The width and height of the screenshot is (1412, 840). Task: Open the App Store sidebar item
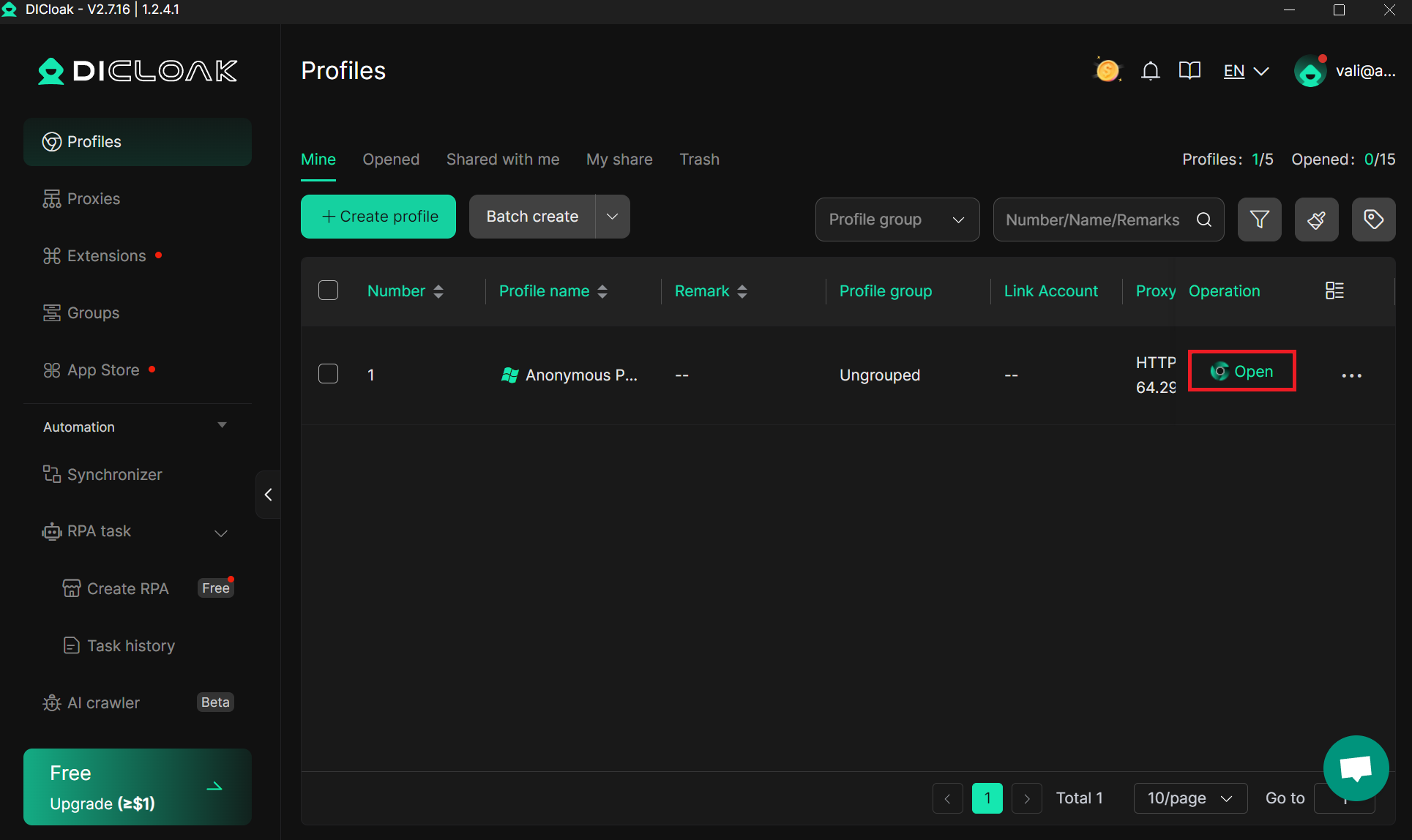pos(102,370)
